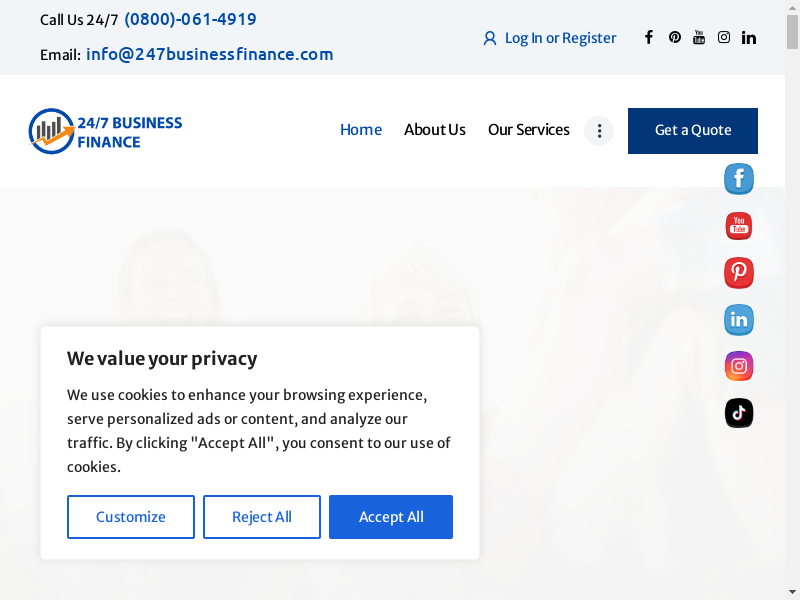
Task: Click the 24/7 Business Finance logo
Action: point(106,131)
